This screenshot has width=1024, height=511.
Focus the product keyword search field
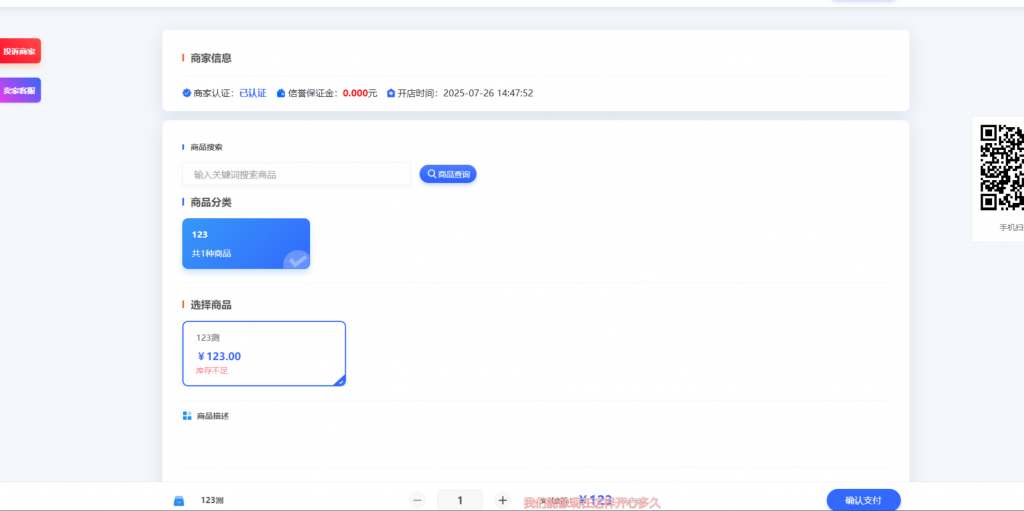(296, 174)
